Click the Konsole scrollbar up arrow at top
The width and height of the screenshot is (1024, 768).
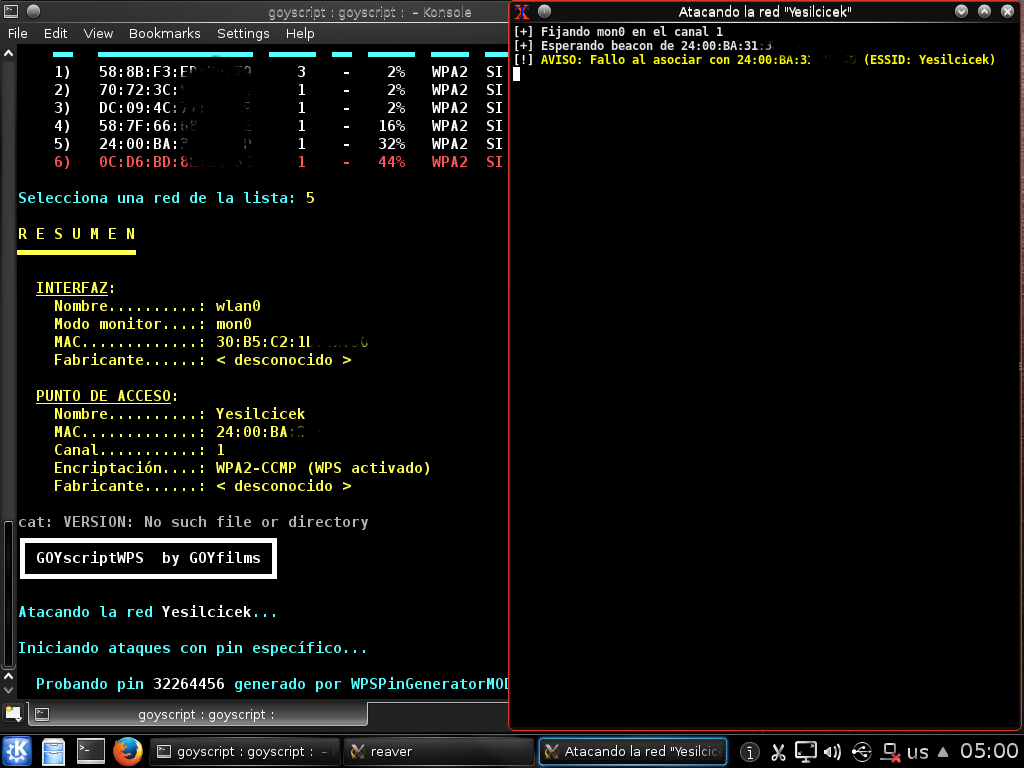(x=8, y=54)
